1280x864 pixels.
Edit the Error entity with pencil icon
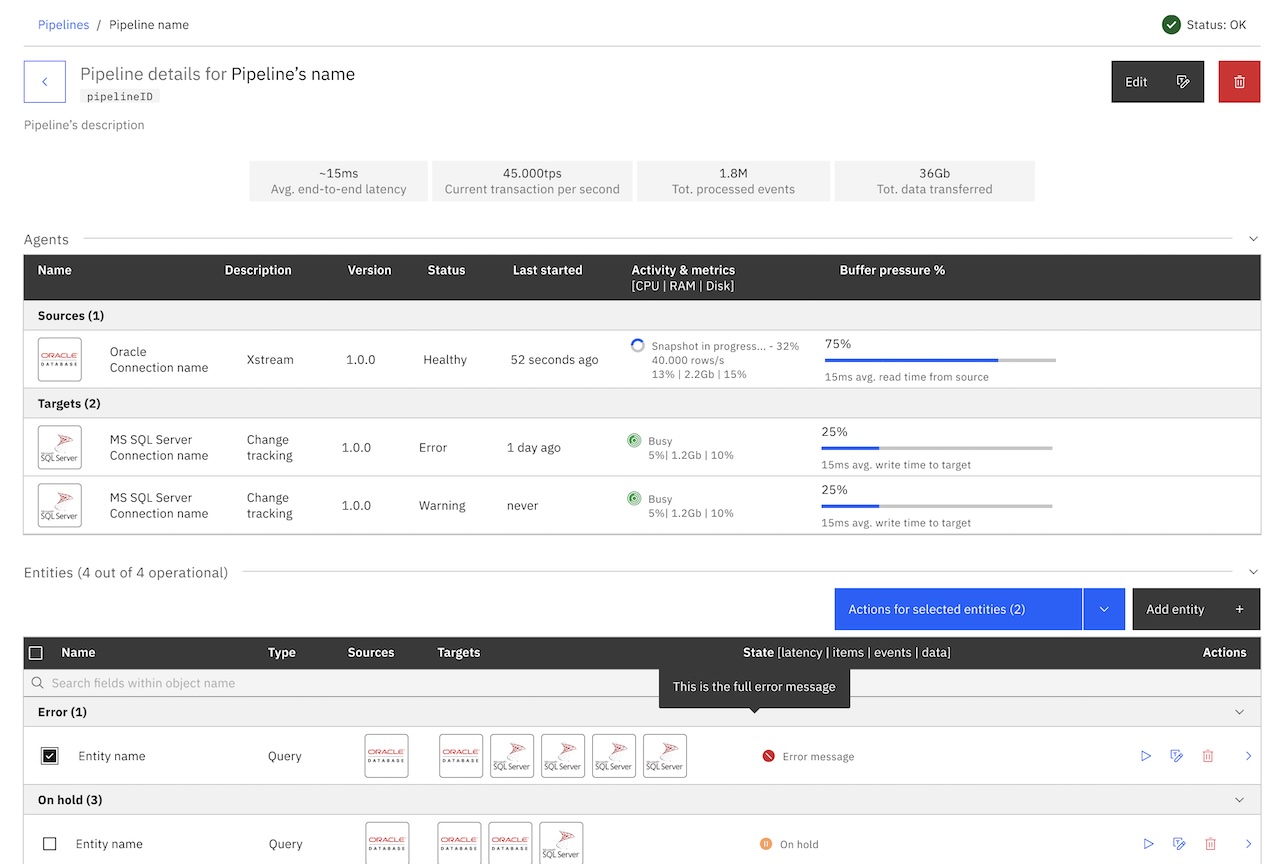point(1177,756)
